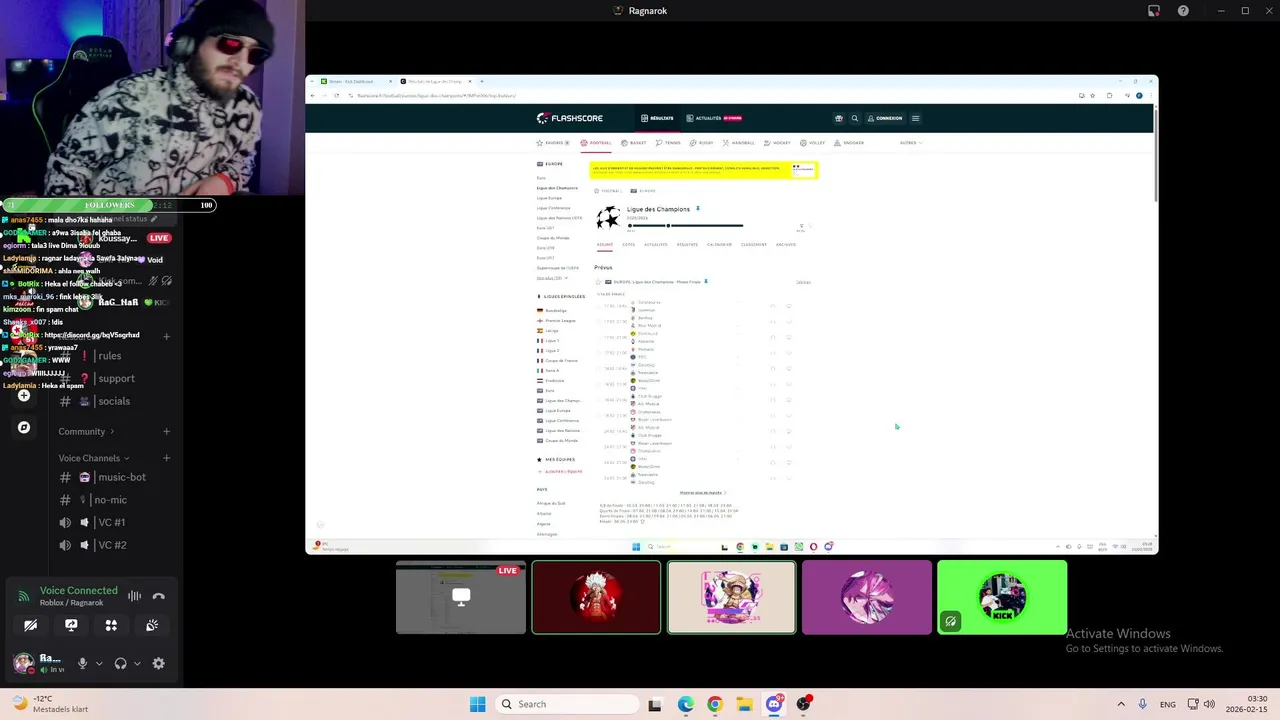
Task: Open Premier League in pinned leagues
Action: (x=556, y=320)
